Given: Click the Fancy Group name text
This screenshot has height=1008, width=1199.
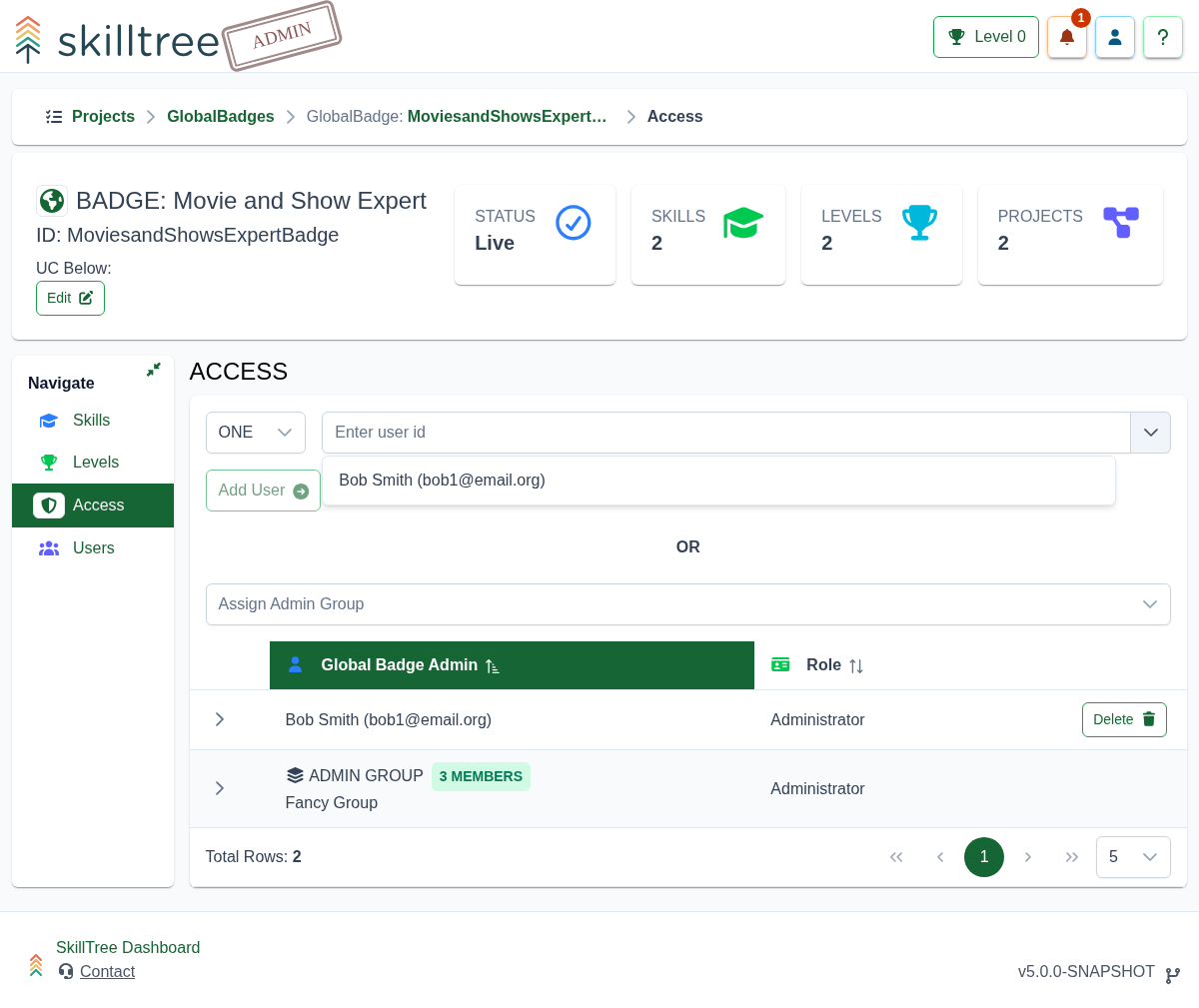Looking at the screenshot, I should click(332, 803).
